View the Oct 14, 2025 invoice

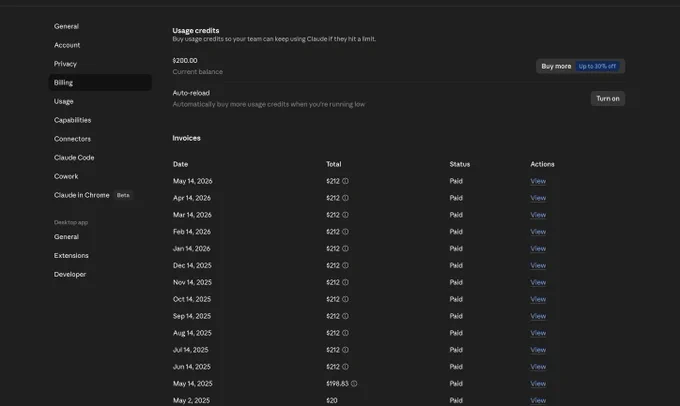coord(538,299)
